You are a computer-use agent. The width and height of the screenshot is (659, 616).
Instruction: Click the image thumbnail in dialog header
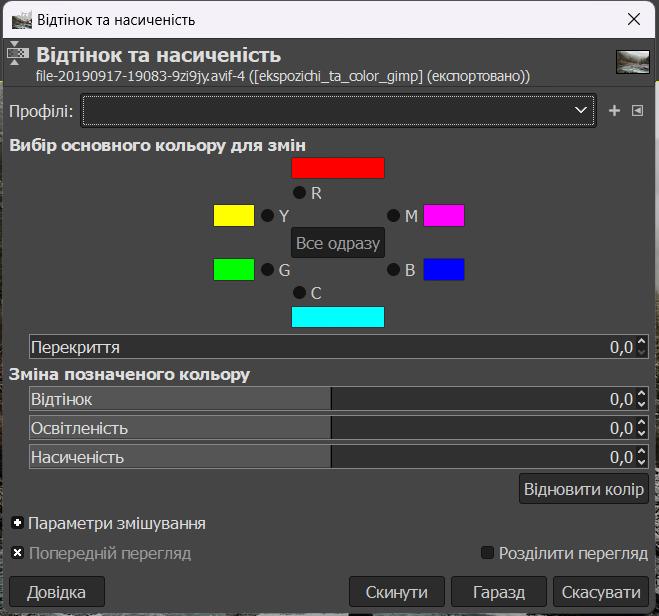(x=633, y=62)
